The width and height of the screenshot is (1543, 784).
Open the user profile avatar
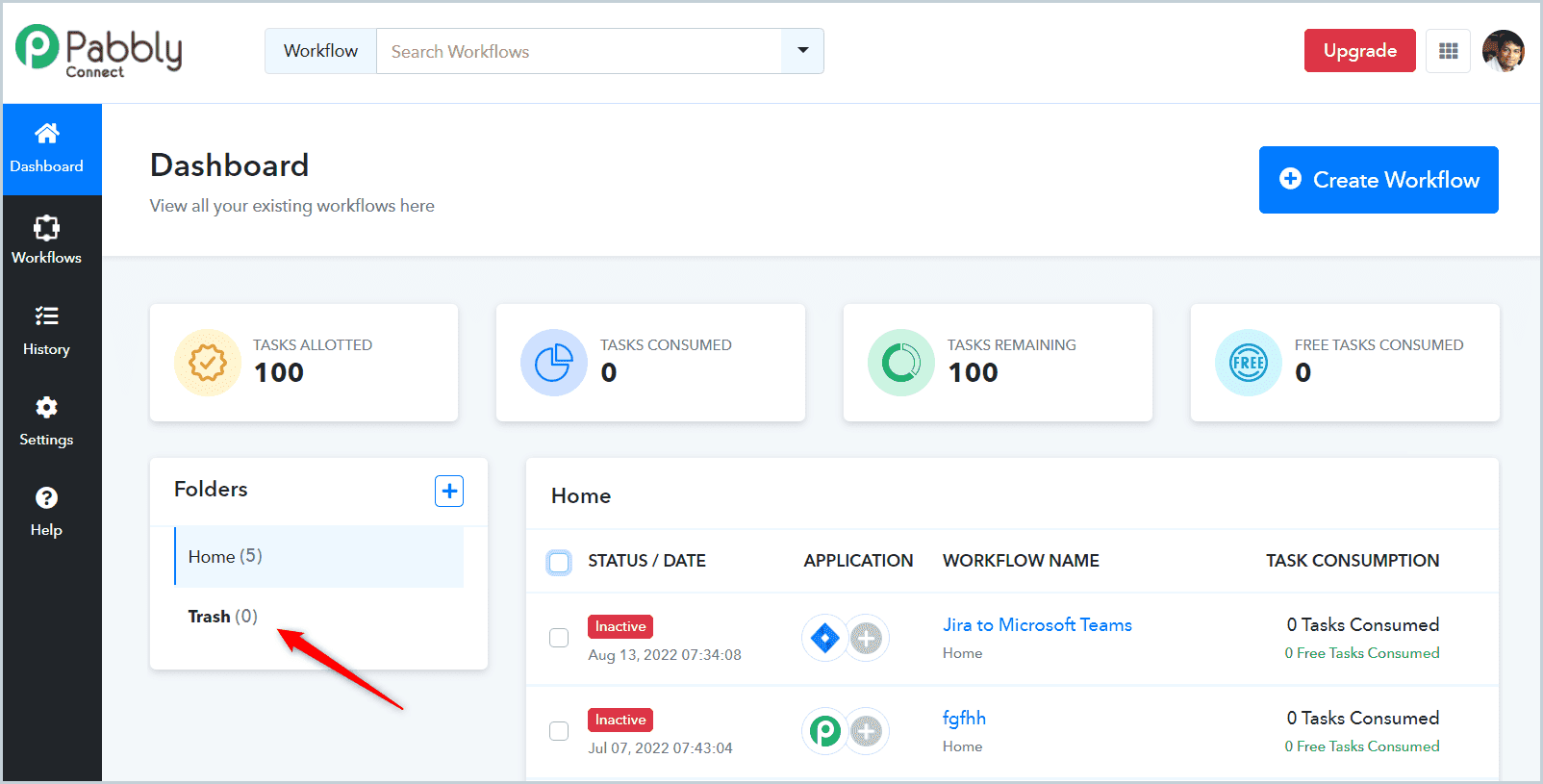1503,51
